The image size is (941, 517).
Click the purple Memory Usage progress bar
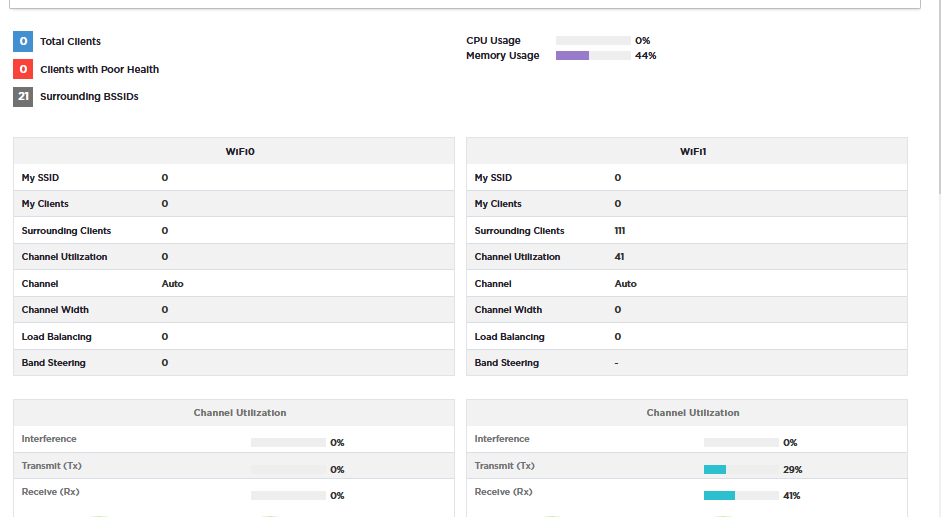point(593,56)
